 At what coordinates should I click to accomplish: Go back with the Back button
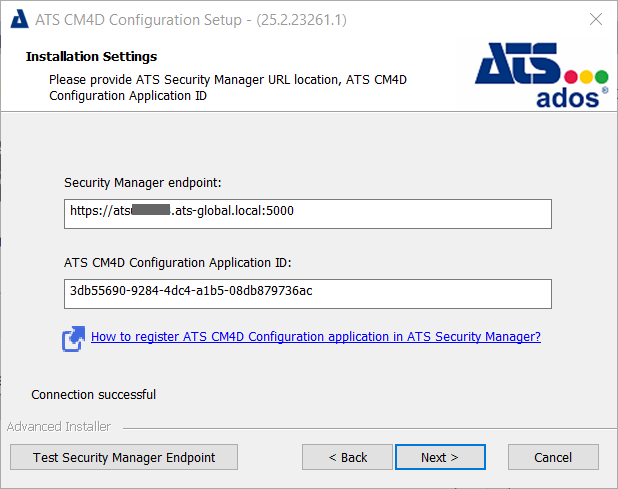(348, 457)
